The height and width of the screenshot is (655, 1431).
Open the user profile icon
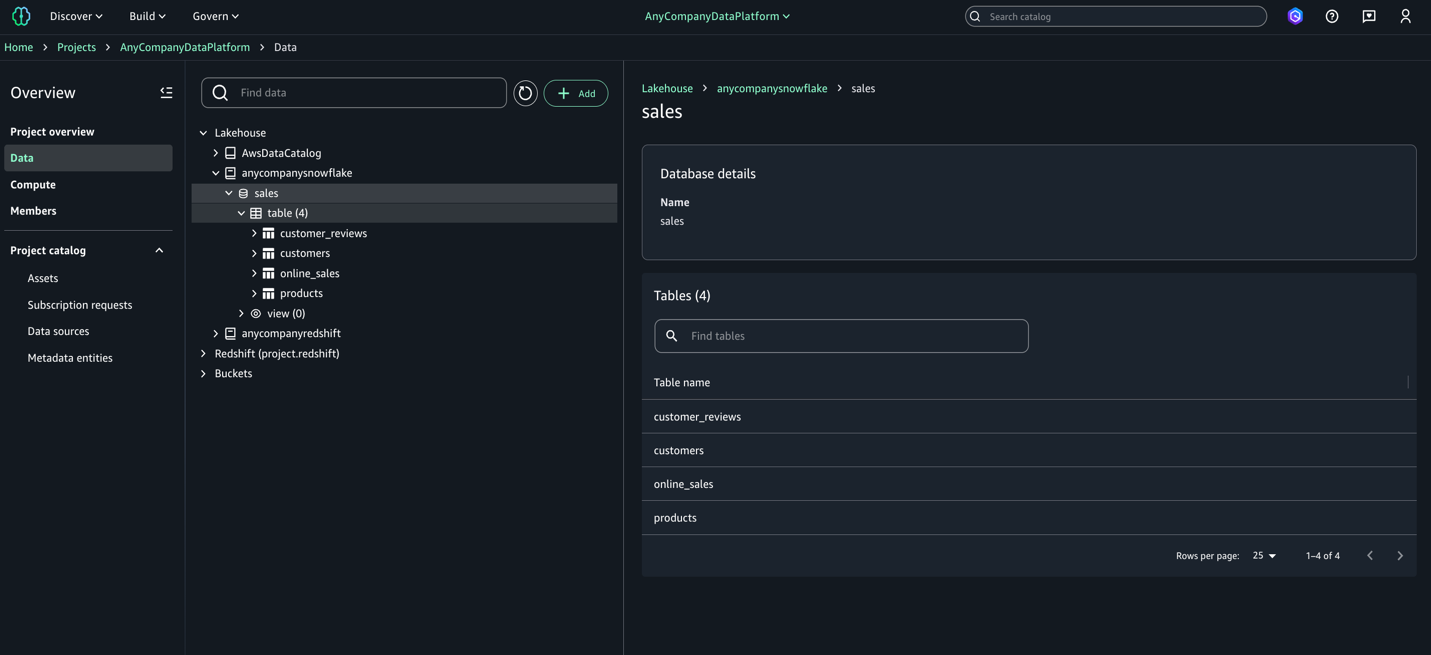click(1405, 16)
